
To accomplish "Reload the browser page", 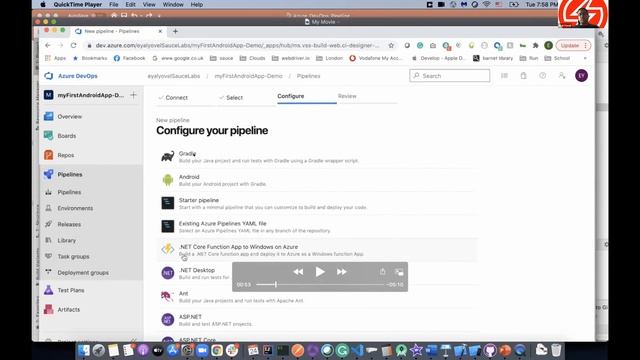I will click(73, 45).
